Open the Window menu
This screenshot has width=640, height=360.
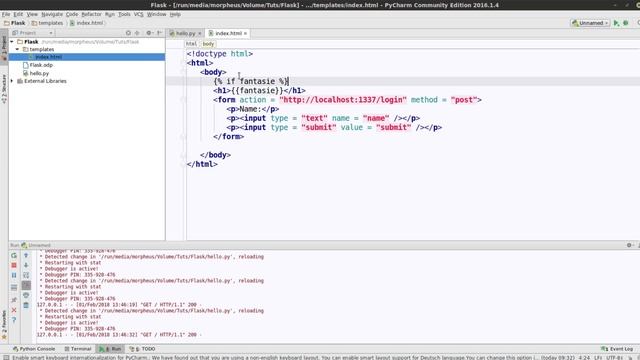156,14
